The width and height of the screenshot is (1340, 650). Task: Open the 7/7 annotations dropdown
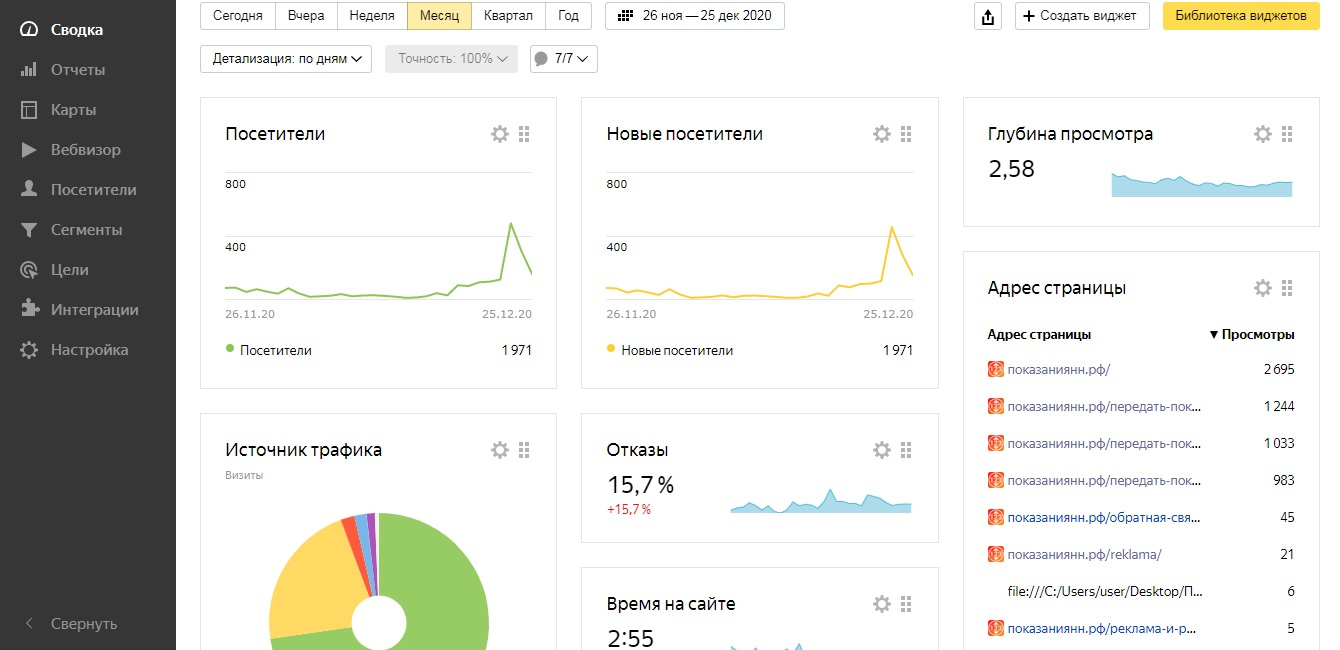point(564,59)
